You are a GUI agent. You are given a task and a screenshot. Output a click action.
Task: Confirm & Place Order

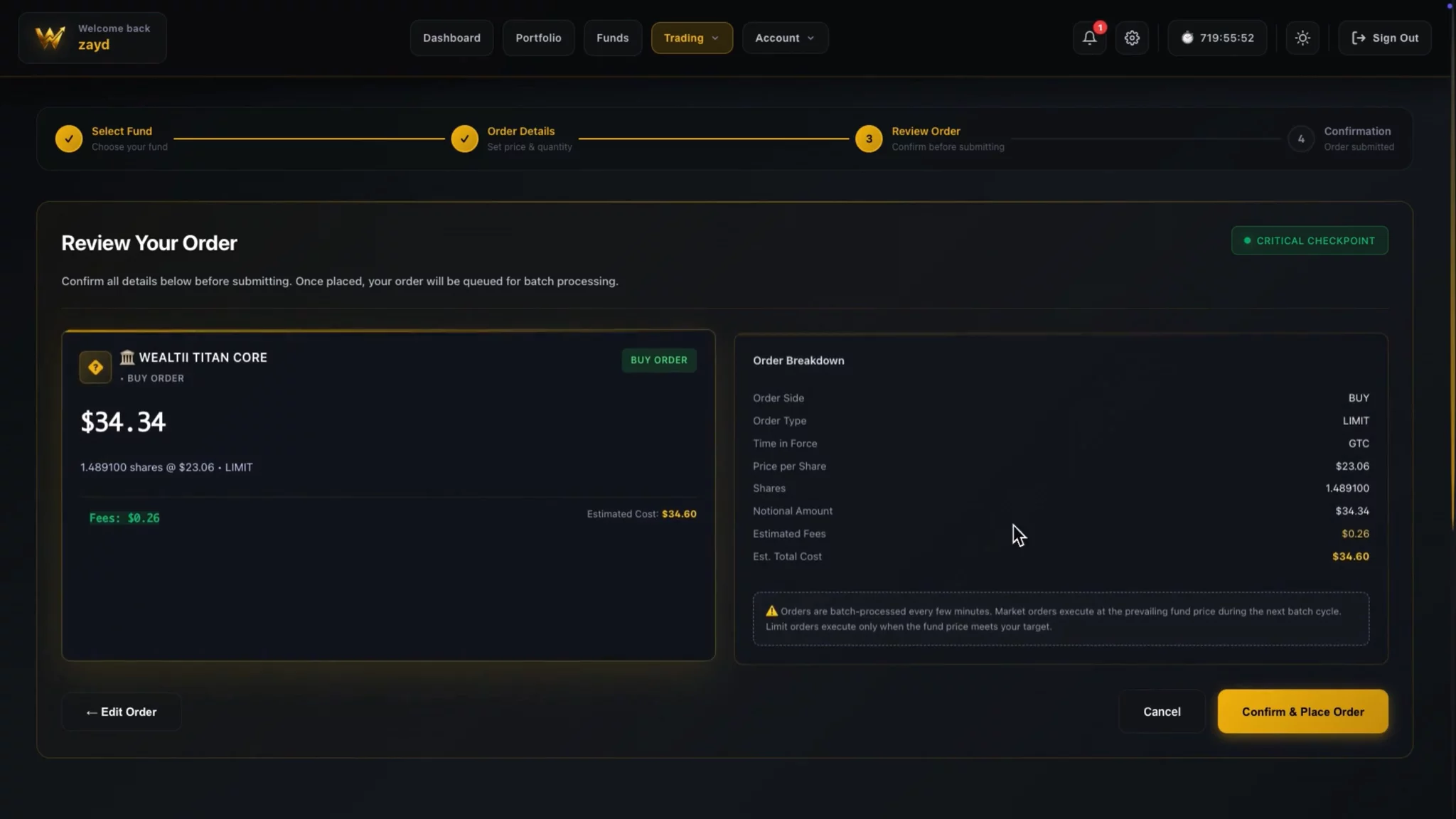click(1302, 711)
